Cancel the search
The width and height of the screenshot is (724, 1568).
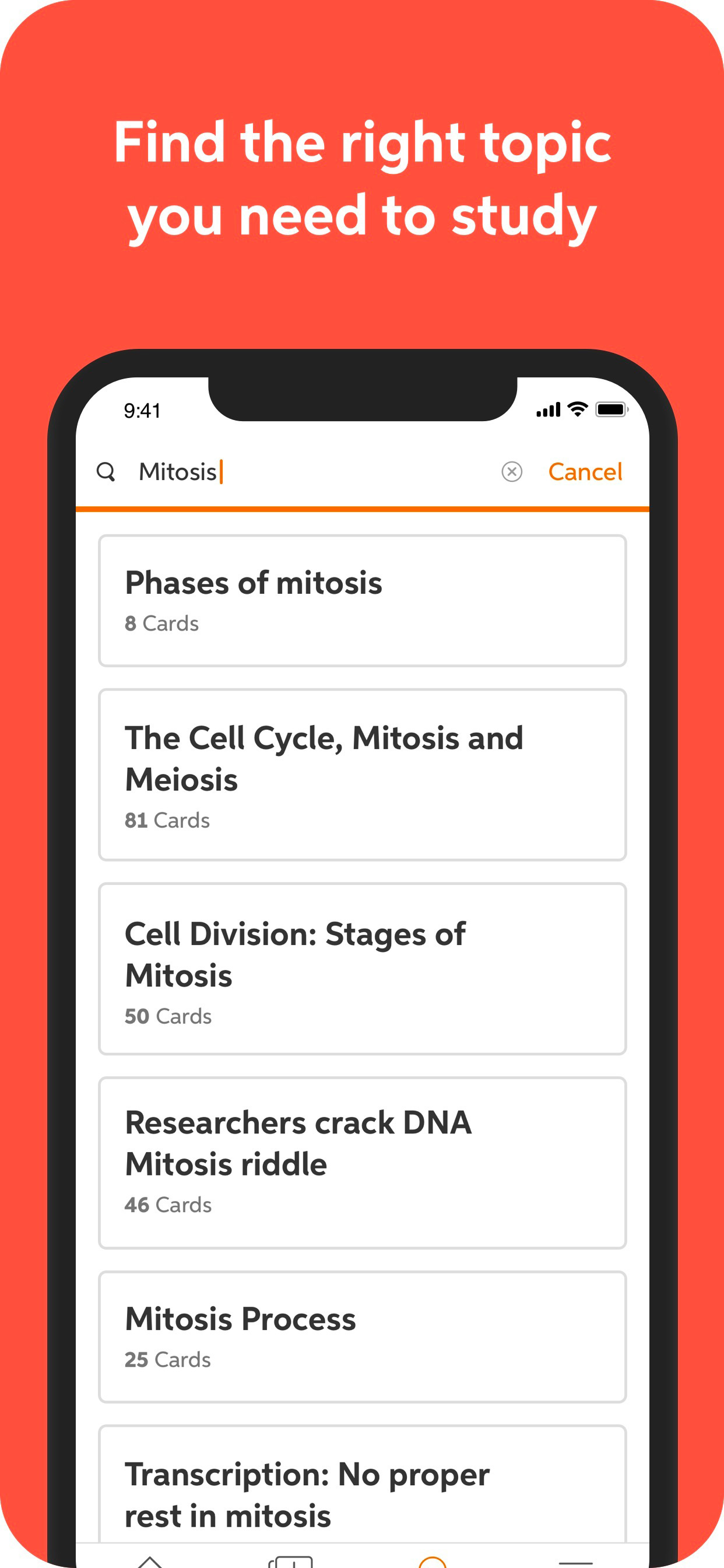pos(585,472)
